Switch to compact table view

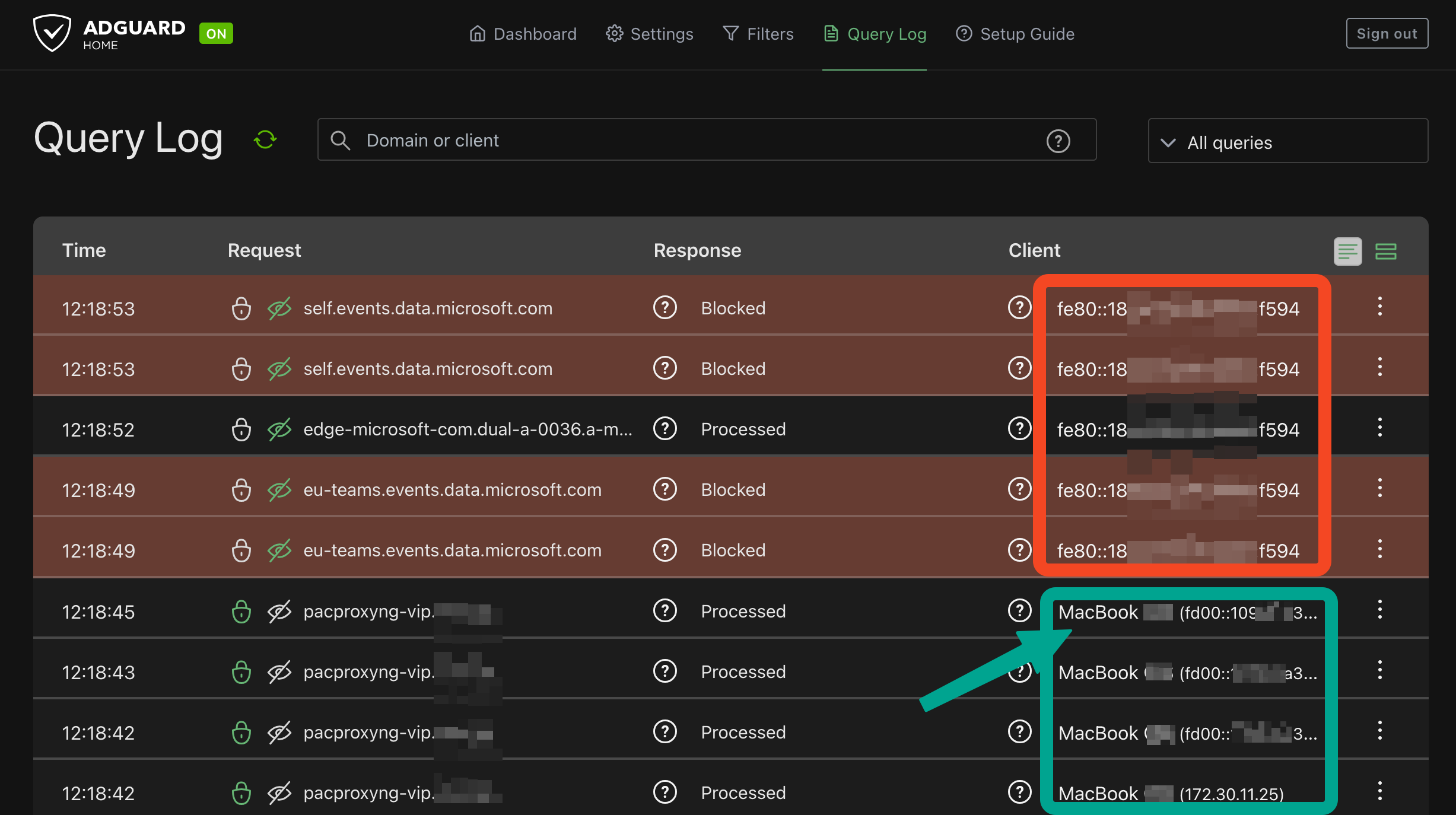[x=1347, y=251]
